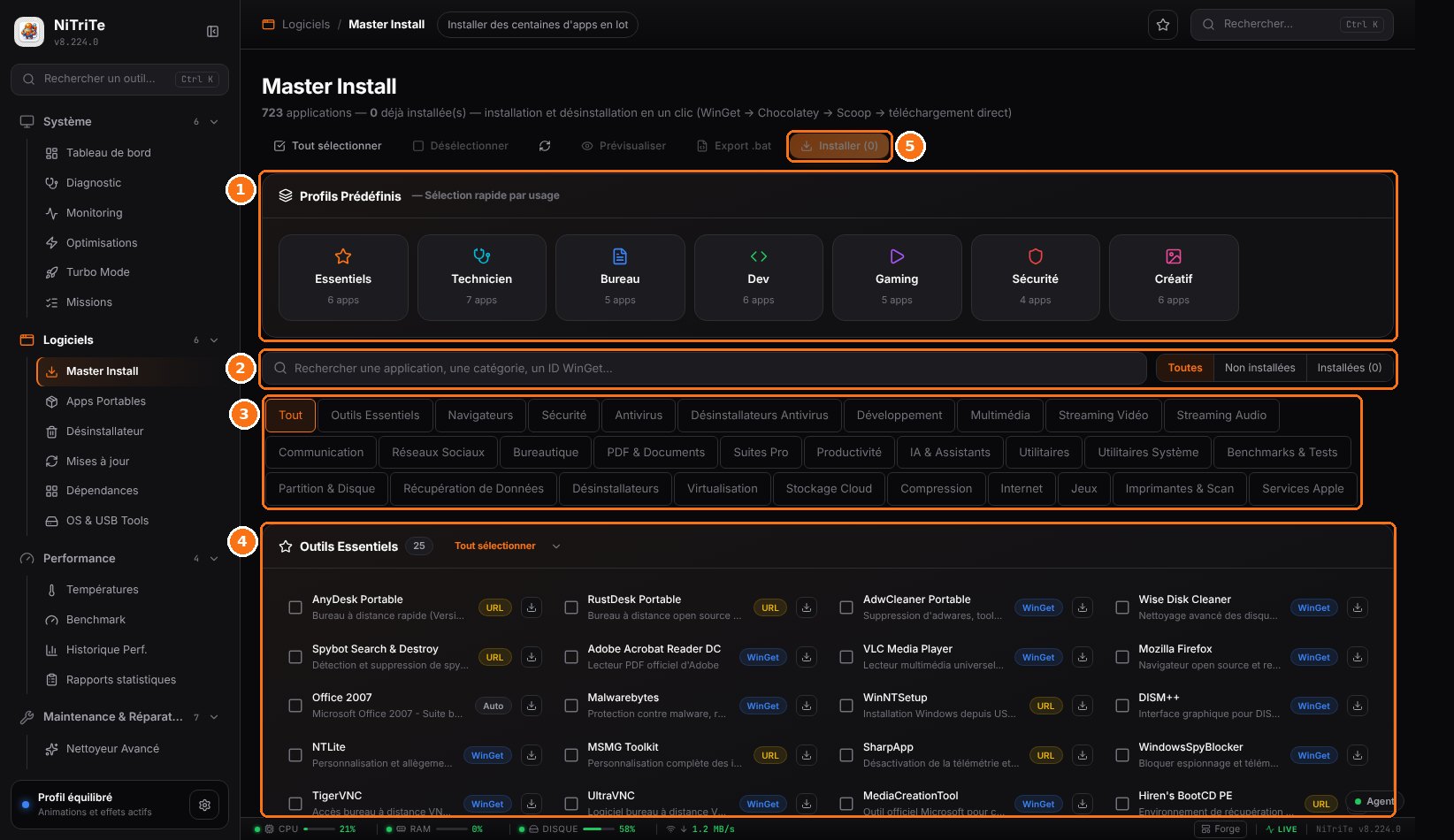This screenshot has height=840, width=1454.
Task: Install Mozilla Firefox with download icon
Action: (x=1358, y=657)
